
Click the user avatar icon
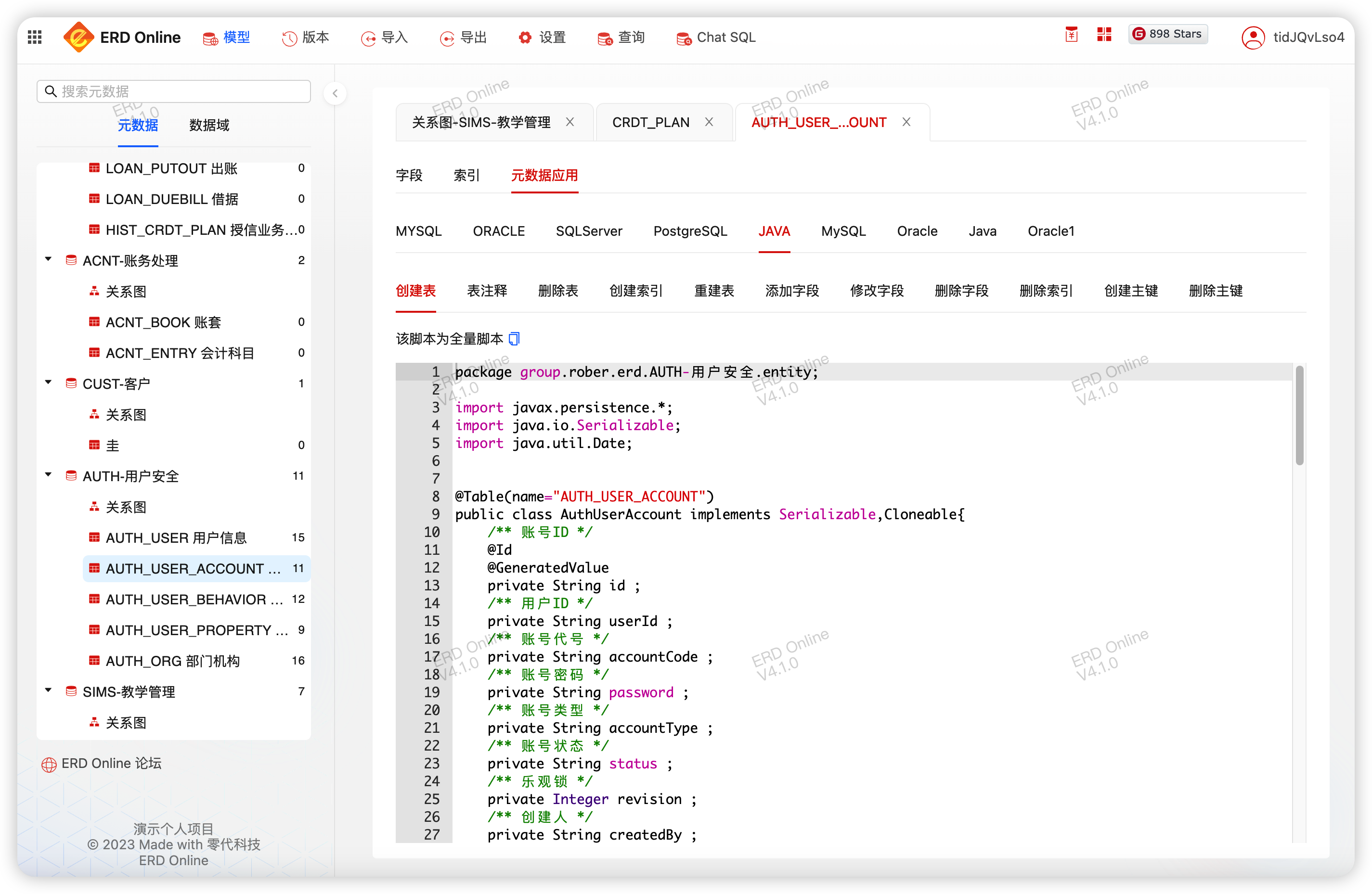point(1252,38)
